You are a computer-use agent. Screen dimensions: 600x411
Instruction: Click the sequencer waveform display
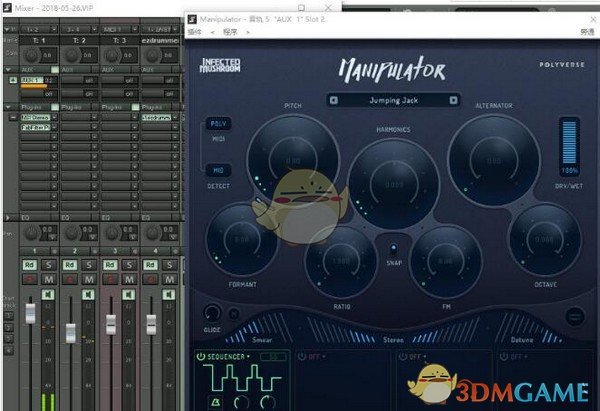point(242,377)
